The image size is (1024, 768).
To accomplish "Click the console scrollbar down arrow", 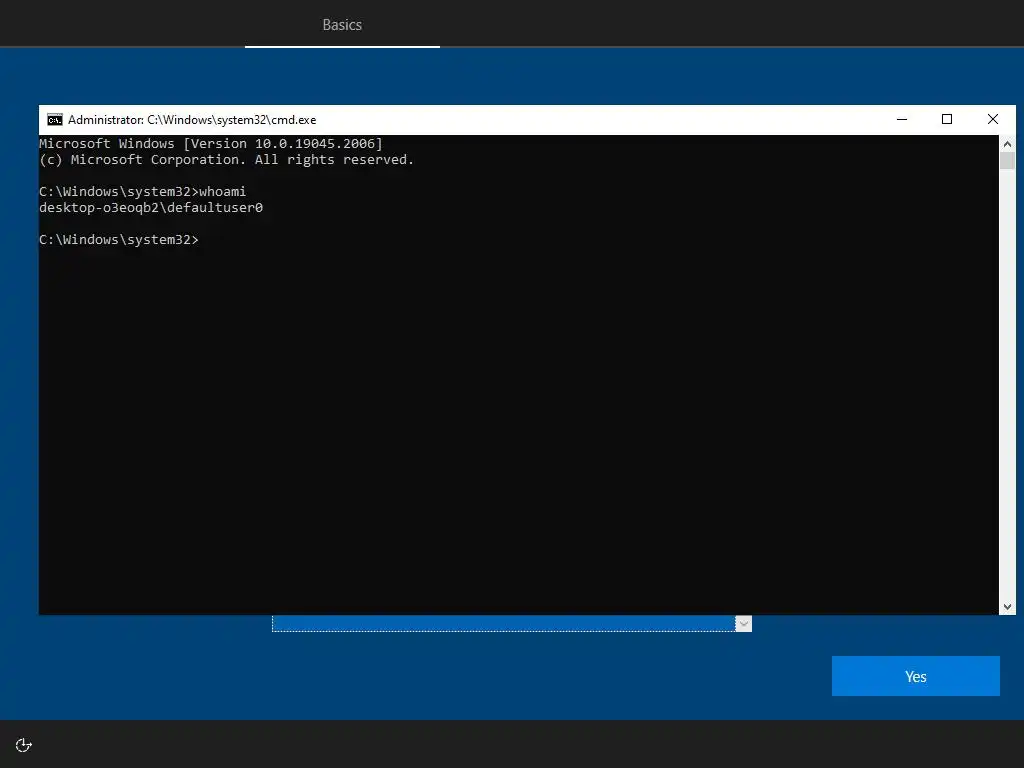I will tap(1007, 607).
